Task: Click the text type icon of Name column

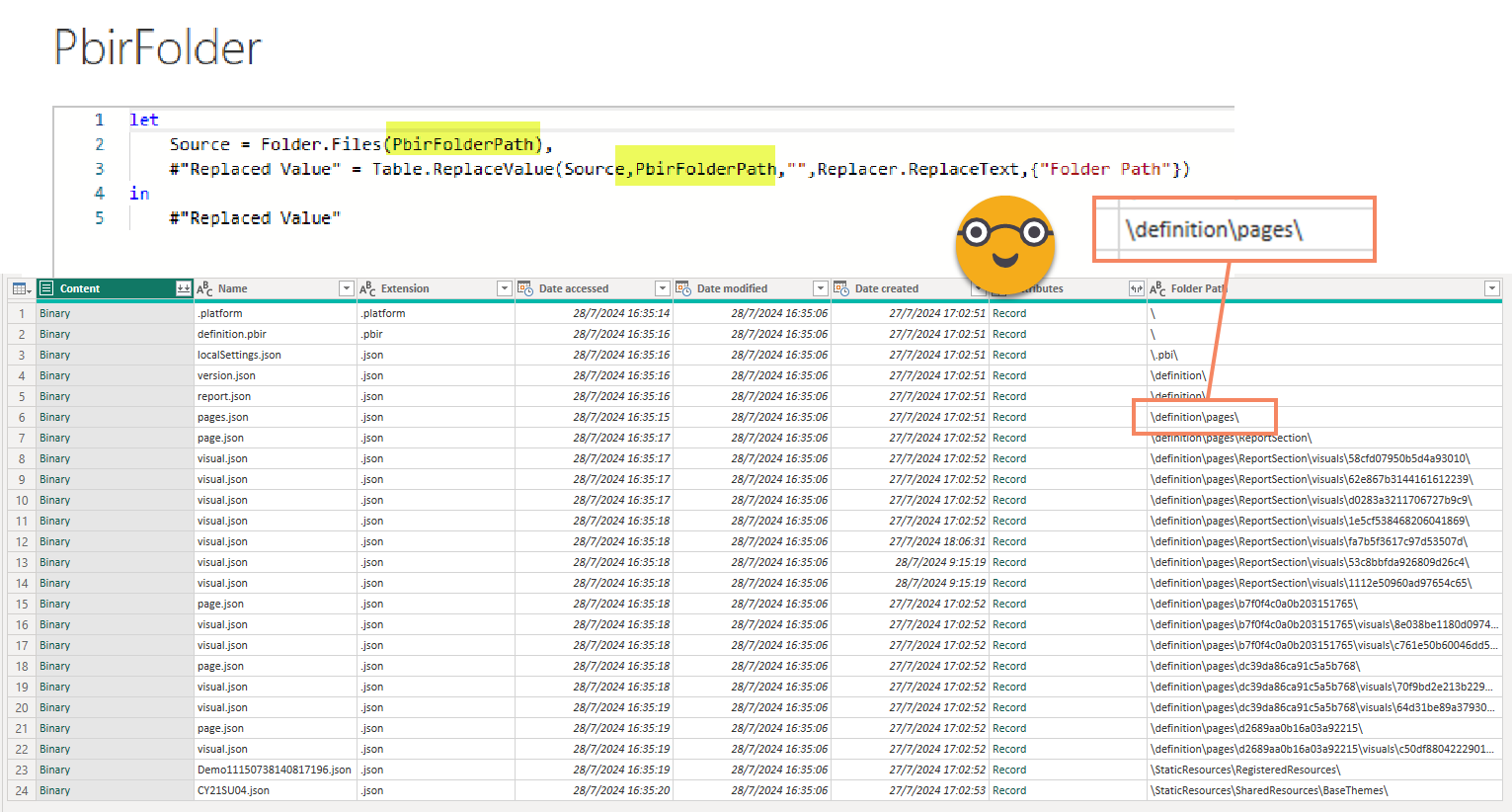Action: pos(204,288)
